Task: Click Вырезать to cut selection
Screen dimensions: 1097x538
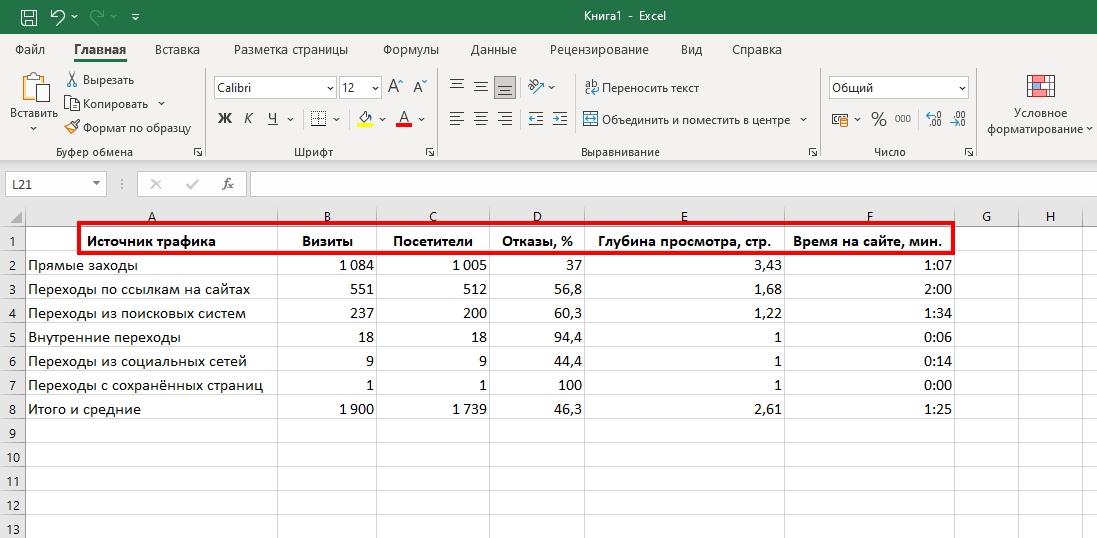Action: pos(100,80)
